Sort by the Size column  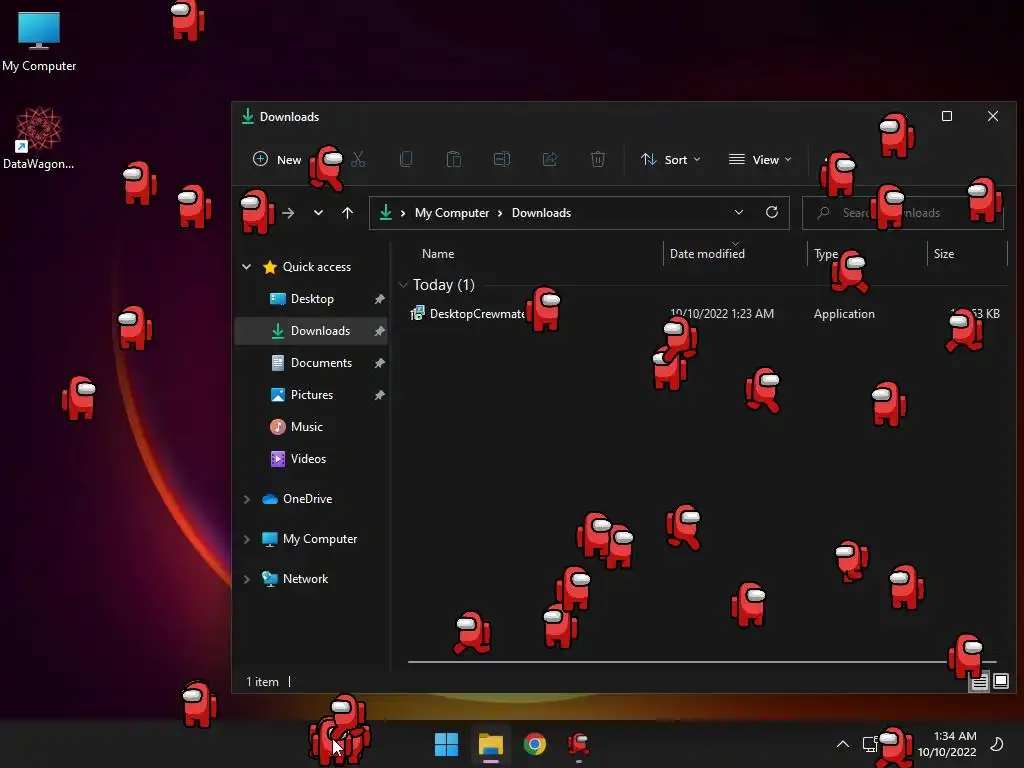click(944, 253)
